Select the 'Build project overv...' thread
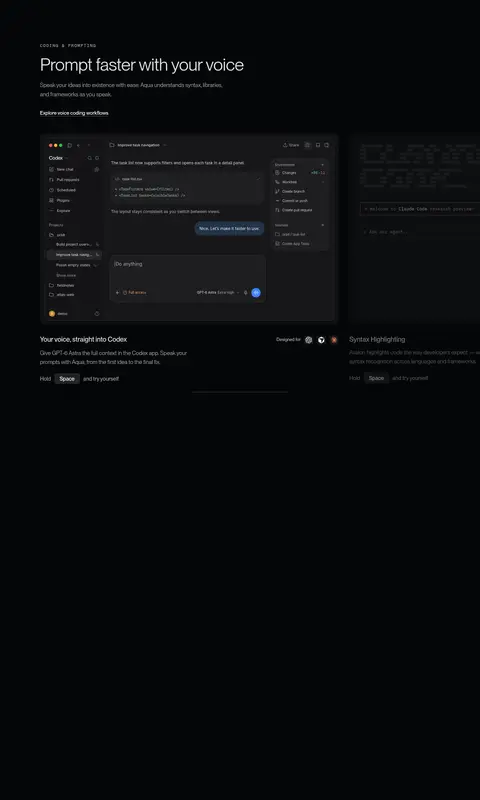The height and width of the screenshot is (800, 480). pos(74,244)
